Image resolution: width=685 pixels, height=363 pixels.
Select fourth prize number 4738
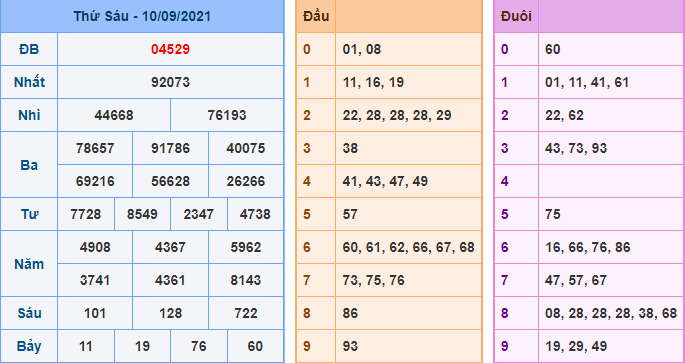(x=255, y=214)
